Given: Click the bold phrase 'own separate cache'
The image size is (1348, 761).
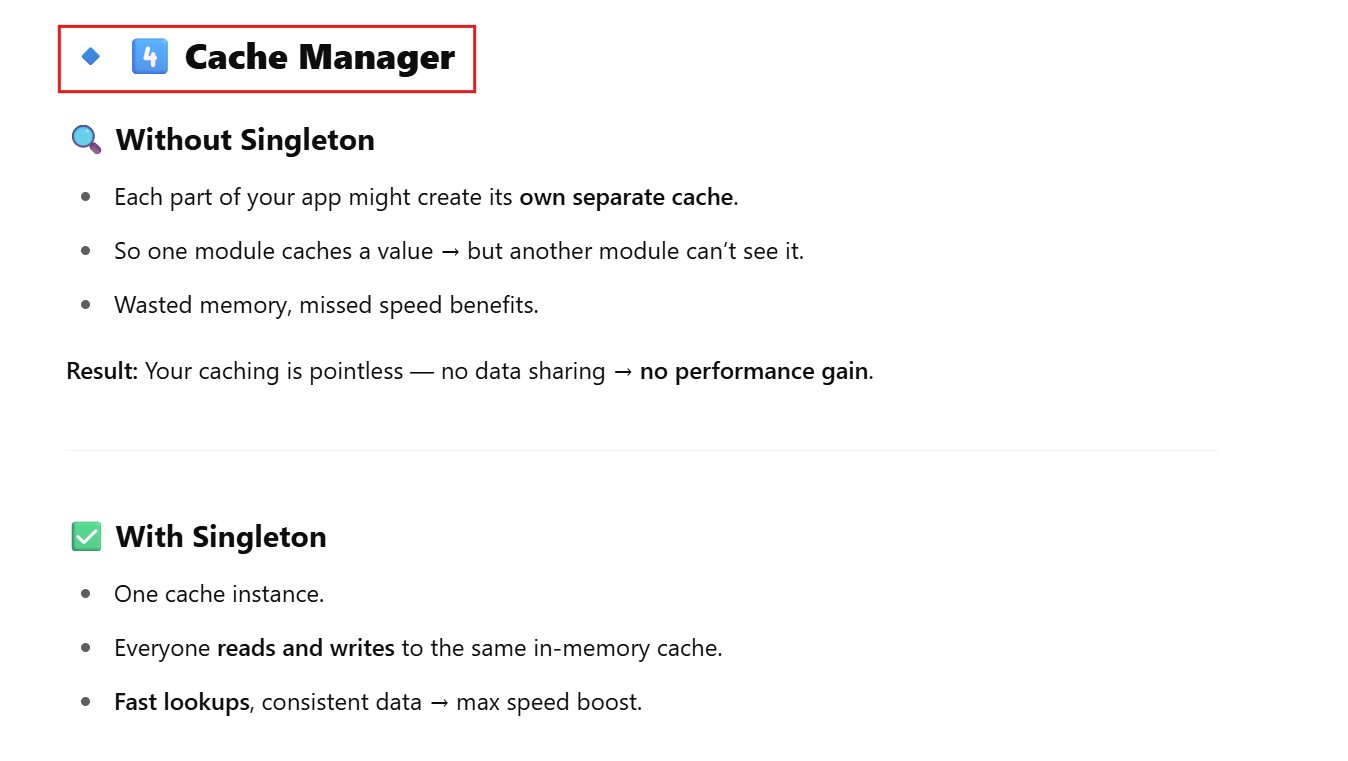Looking at the screenshot, I should pyautogui.click(x=626, y=197).
